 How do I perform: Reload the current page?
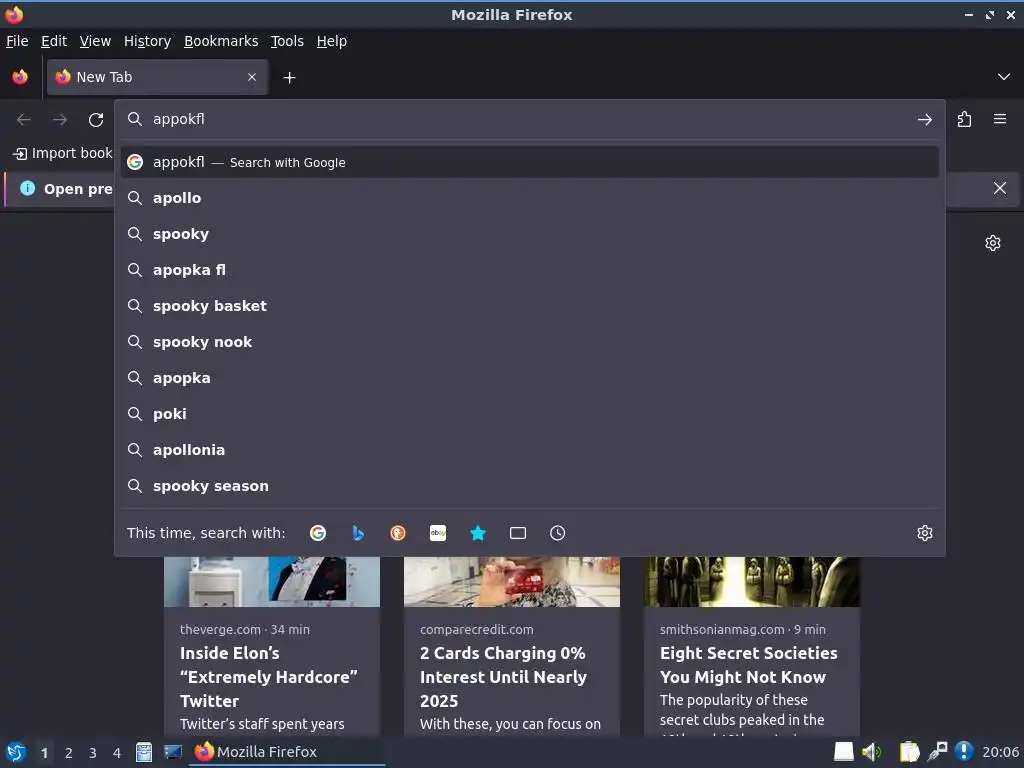(x=96, y=120)
